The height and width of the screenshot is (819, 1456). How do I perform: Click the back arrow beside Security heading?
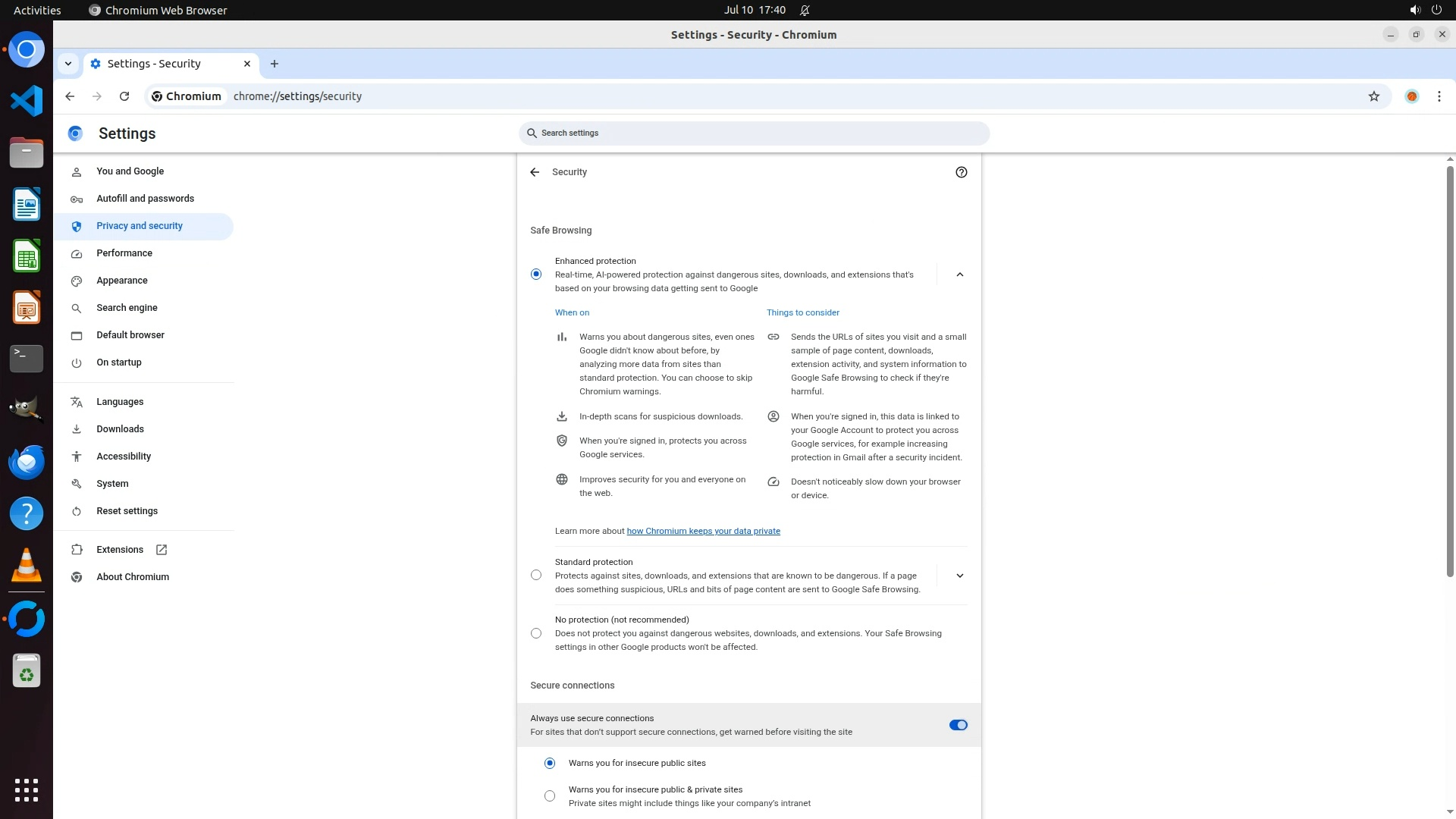pos(535,172)
